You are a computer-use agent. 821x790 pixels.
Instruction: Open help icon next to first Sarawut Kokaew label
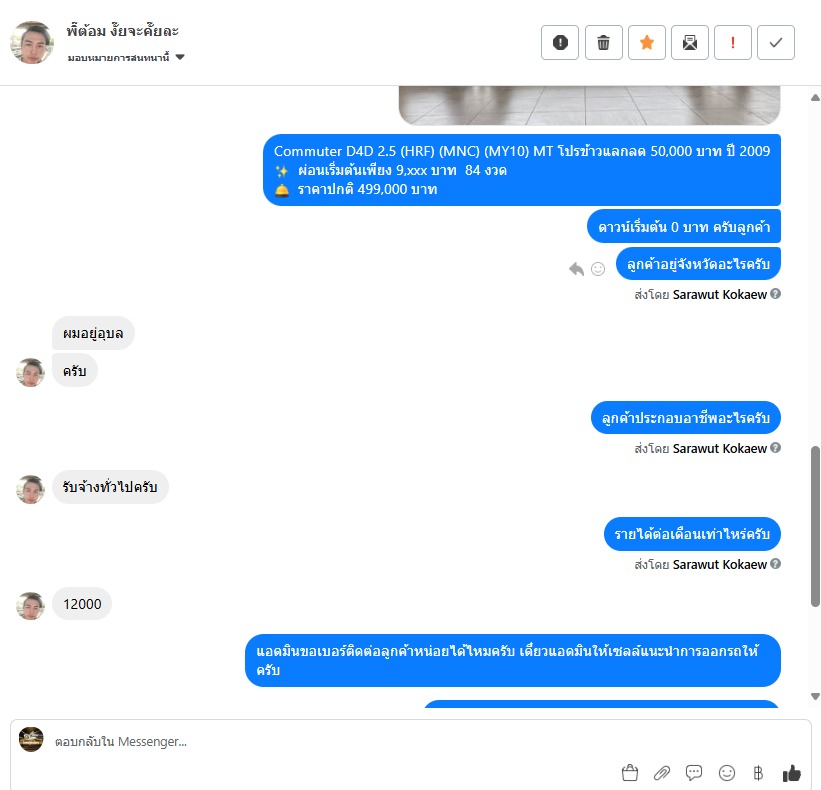click(775, 294)
